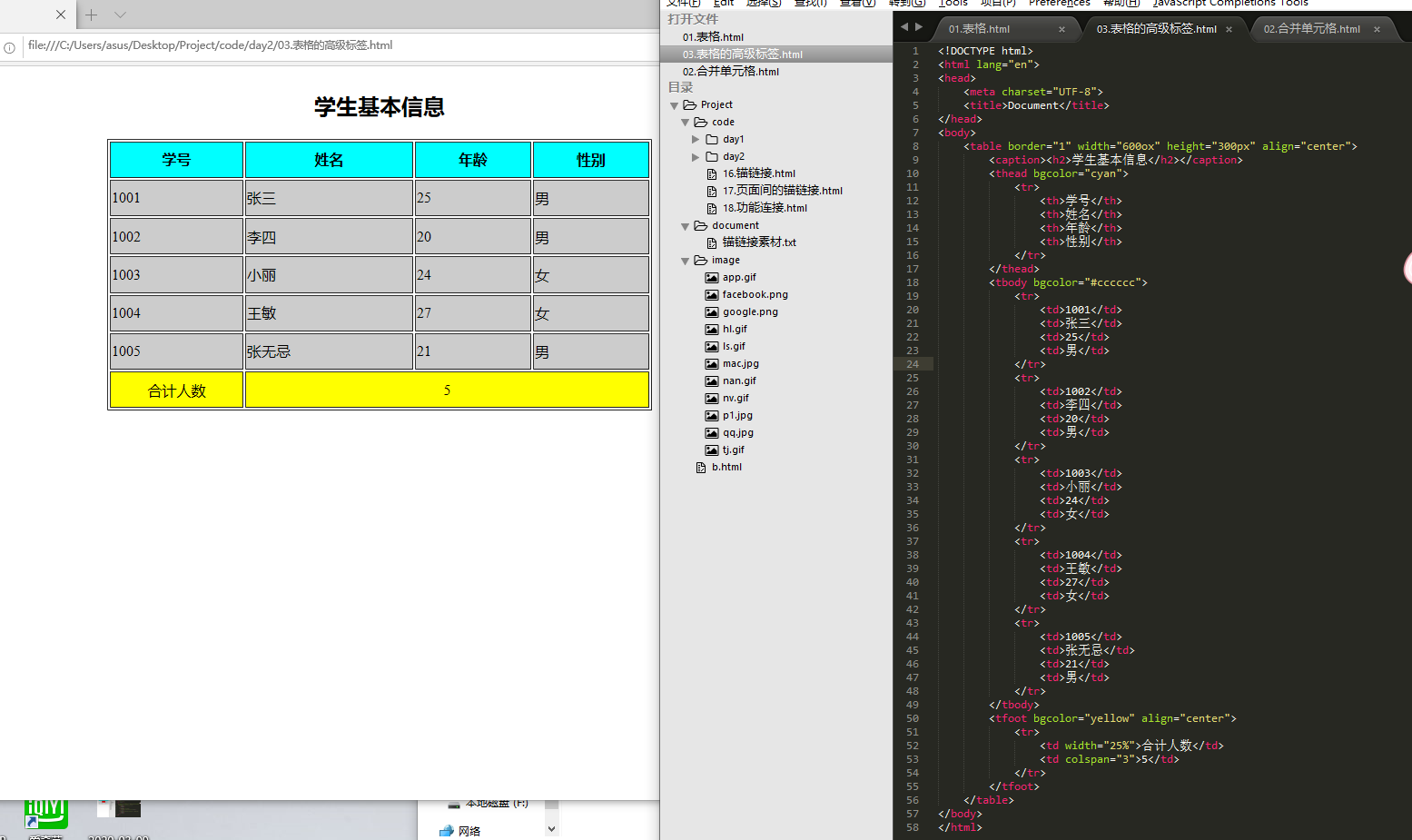1412x840 pixels.
Task: Click the 性别 table header cell
Action: [590, 160]
